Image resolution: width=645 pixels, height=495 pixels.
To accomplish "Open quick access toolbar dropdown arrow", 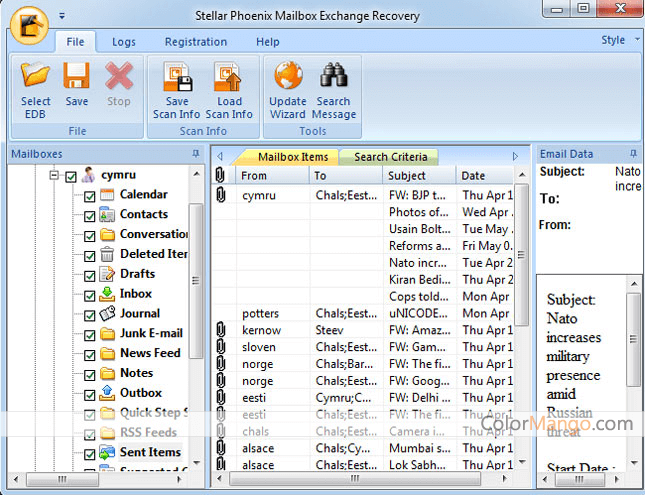I will tap(62, 16).
